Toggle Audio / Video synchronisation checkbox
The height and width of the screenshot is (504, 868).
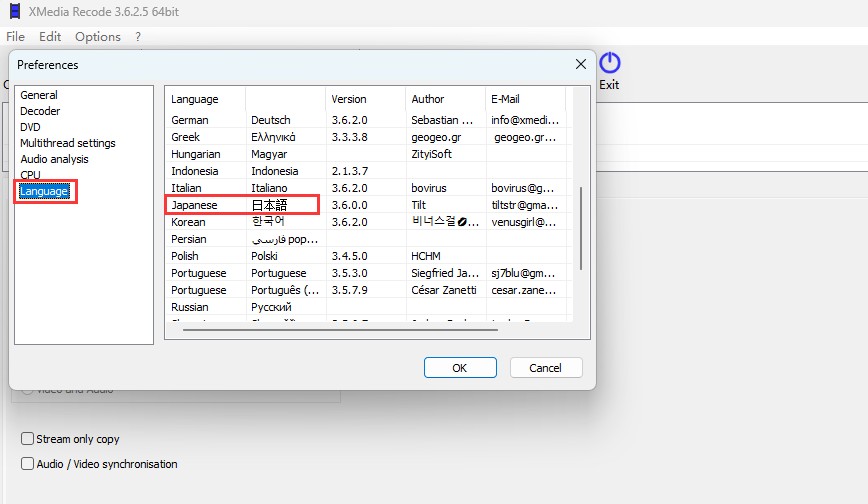[x=28, y=464]
